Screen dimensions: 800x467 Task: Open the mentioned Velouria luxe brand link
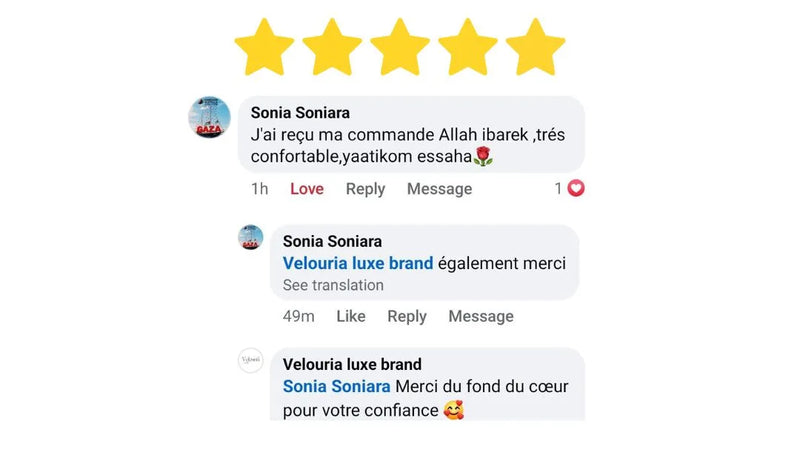pos(357,263)
